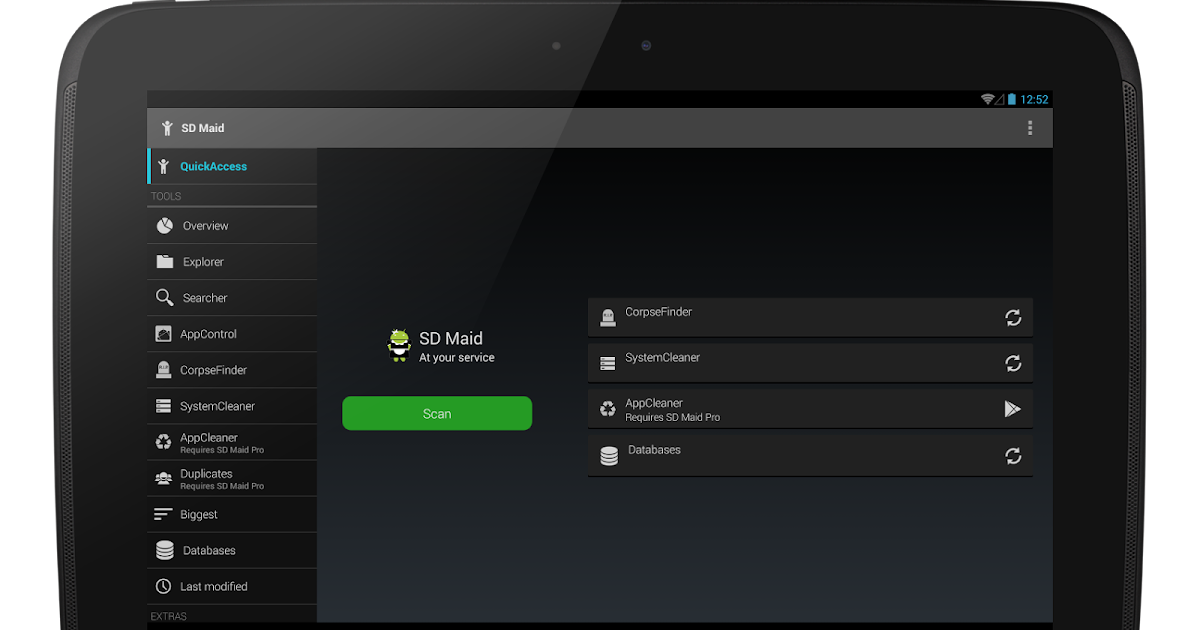The width and height of the screenshot is (1200, 630).
Task: Refresh the SystemCleaner card
Action: (x=1013, y=363)
